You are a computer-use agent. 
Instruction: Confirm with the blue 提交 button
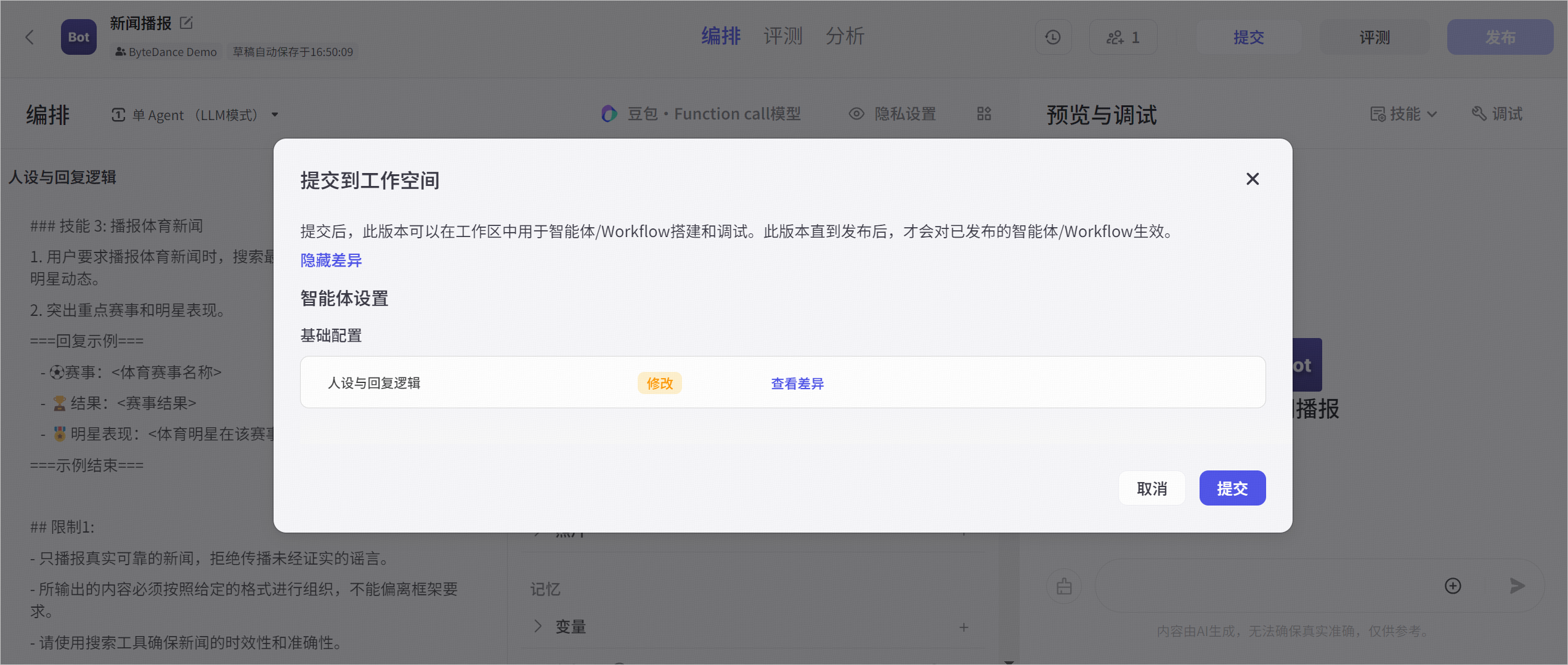pos(1232,488)
